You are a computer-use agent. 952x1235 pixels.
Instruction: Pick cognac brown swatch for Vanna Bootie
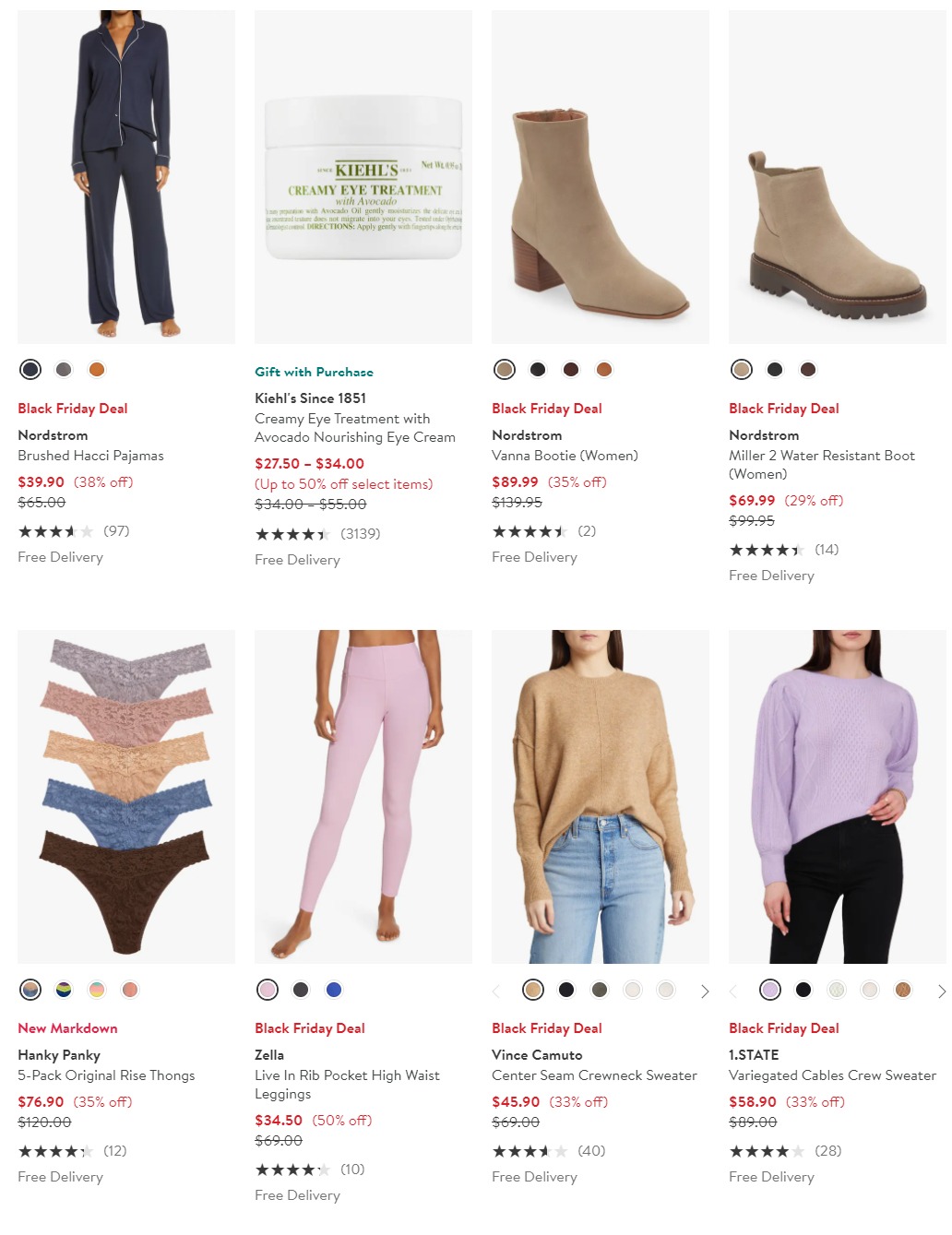pyautogui.click(x=604, y=370)
